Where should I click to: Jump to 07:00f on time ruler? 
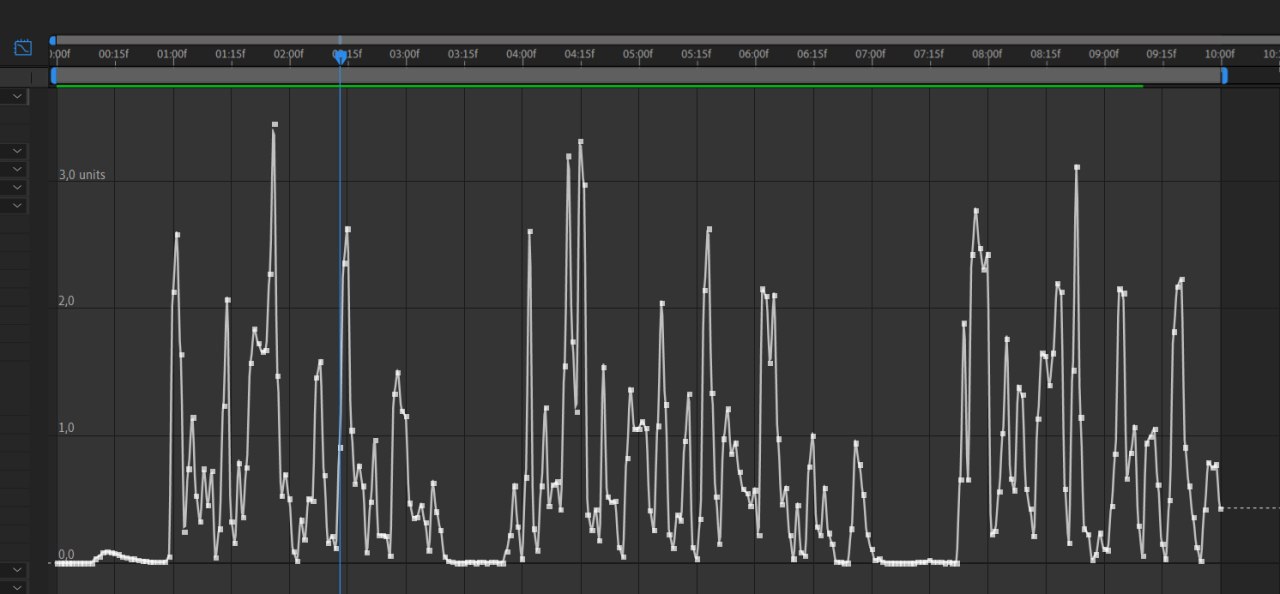coord(870,54)
